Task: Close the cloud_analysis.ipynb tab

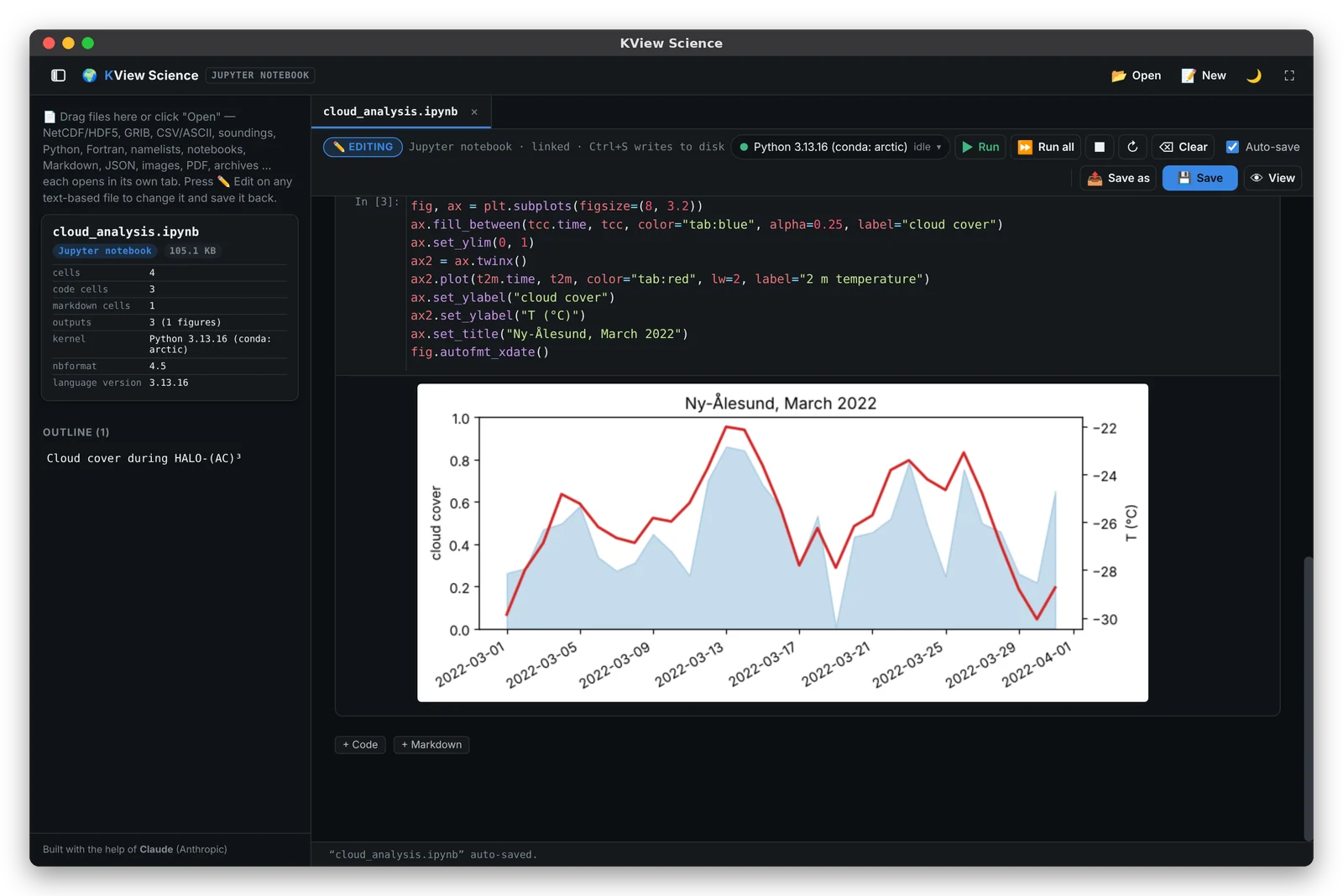Action: 474,112
